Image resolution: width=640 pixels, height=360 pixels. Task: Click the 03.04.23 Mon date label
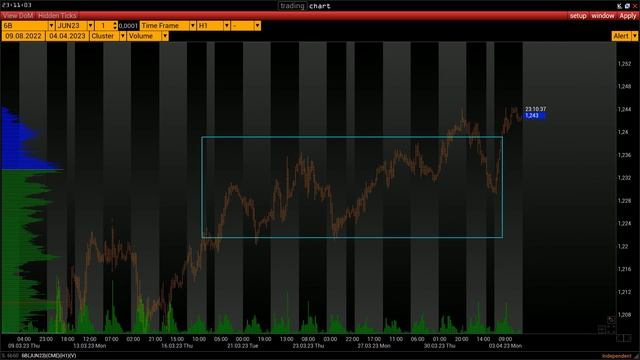click(x=505, y=346)
